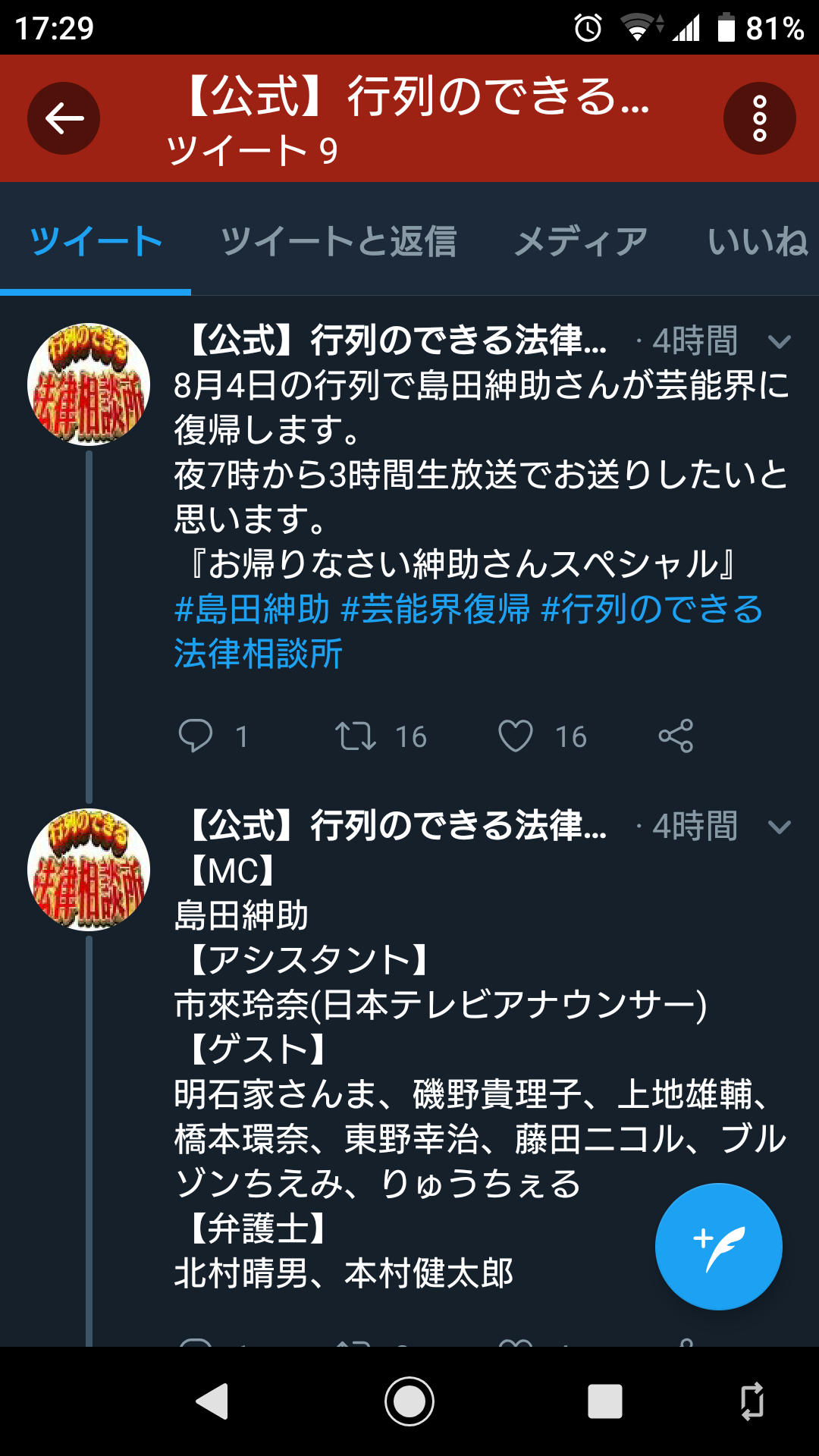Tap Android home navigation button
This screenshot has height=1456, width=819.
(x=409, y=1401)
